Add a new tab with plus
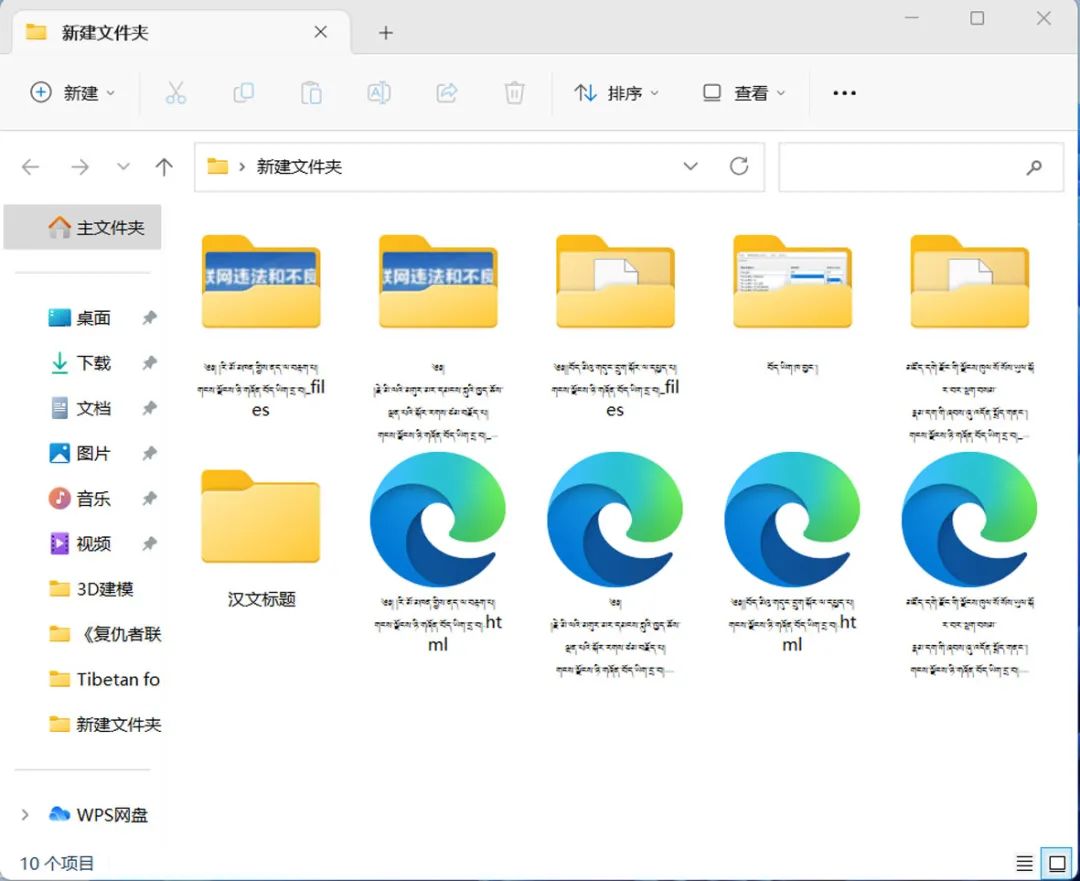This screenshot has width=1080, height=881. (x=386, y=32)
